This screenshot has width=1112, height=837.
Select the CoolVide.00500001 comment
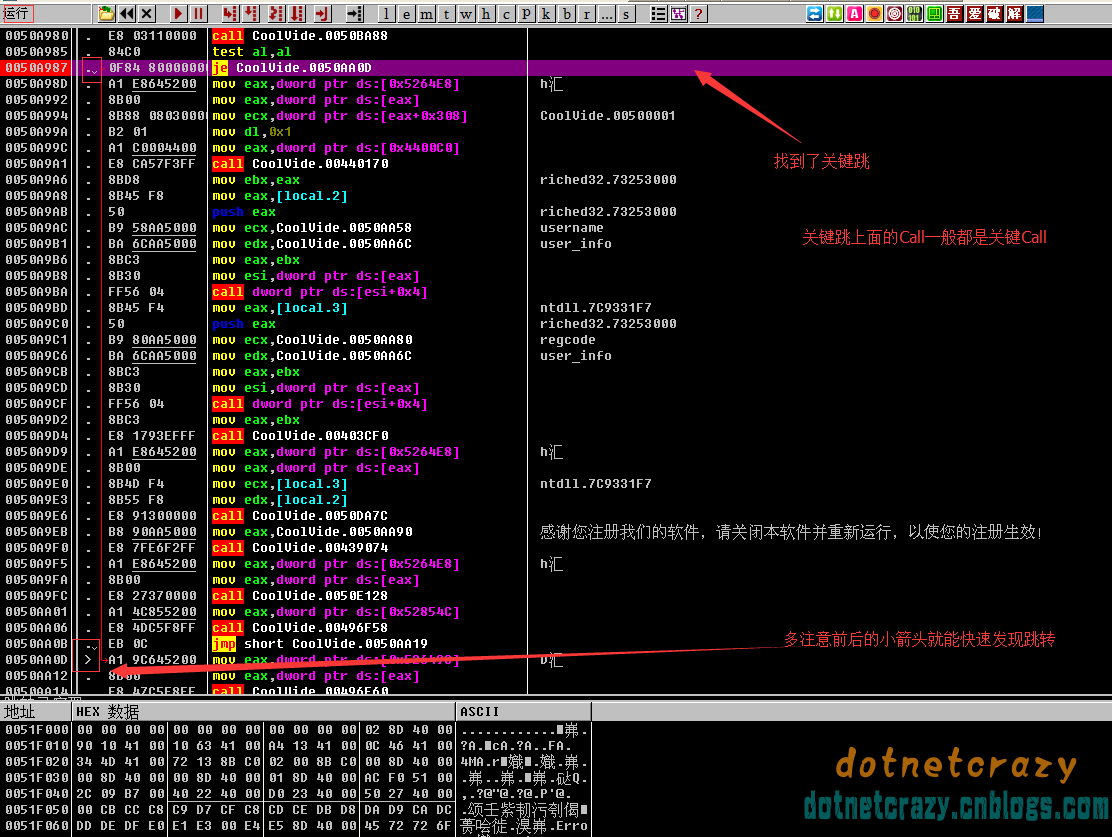608,116
